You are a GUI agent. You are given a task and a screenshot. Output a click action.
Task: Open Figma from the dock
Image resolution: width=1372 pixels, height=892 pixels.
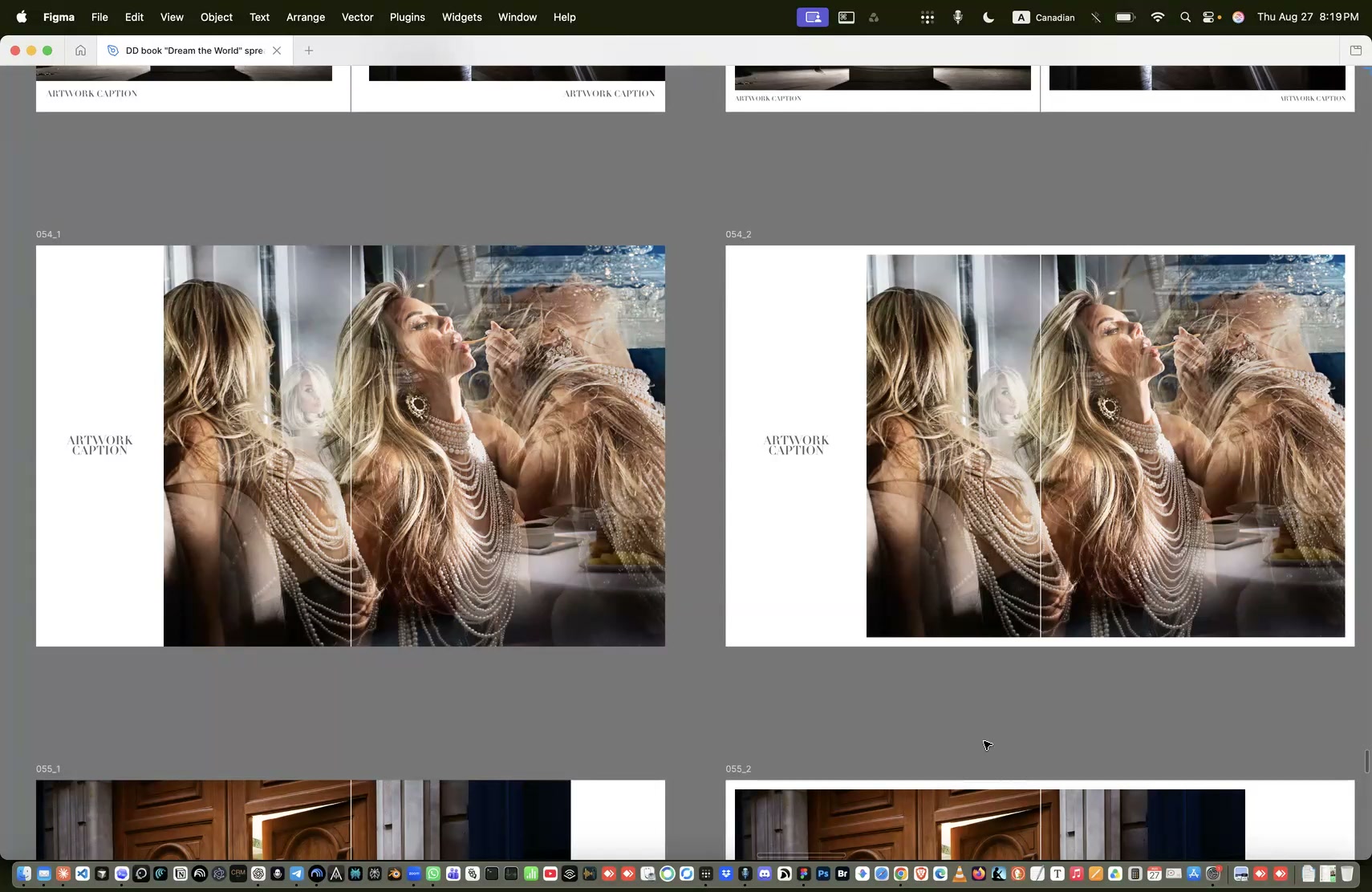(803, 874)
